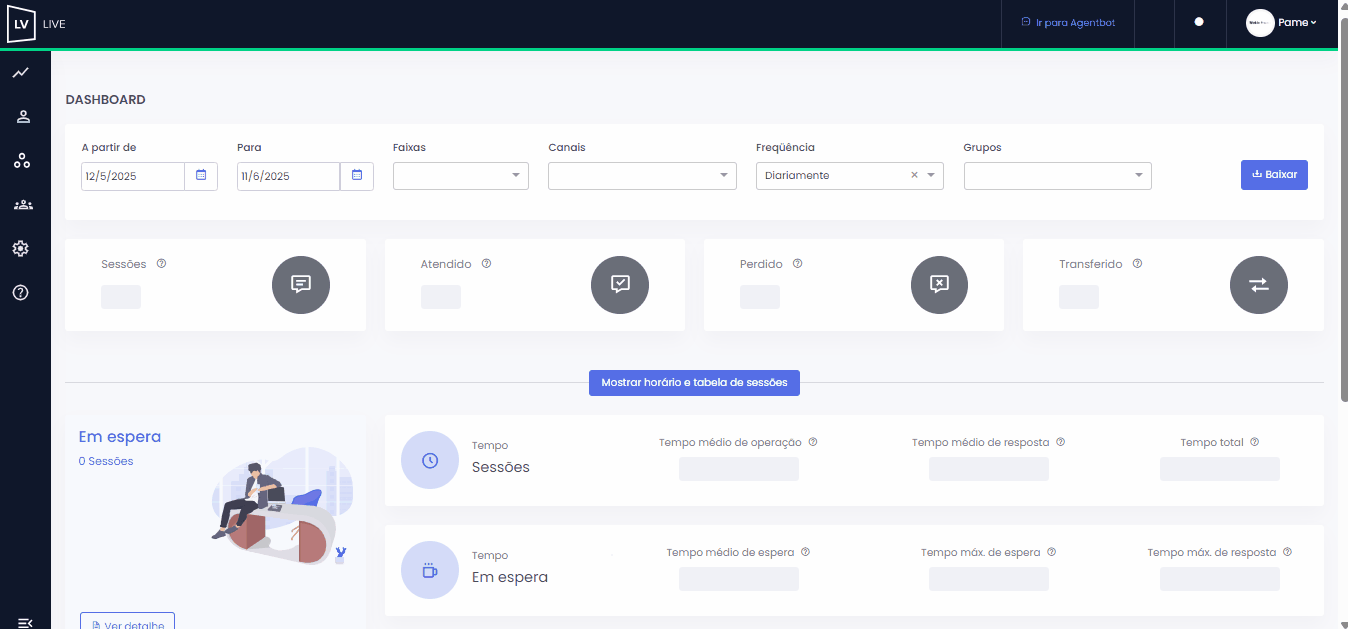Open the help question mark sidebar icon
This screenshot has width=1348, height=629.
click(x=21, y=293)
